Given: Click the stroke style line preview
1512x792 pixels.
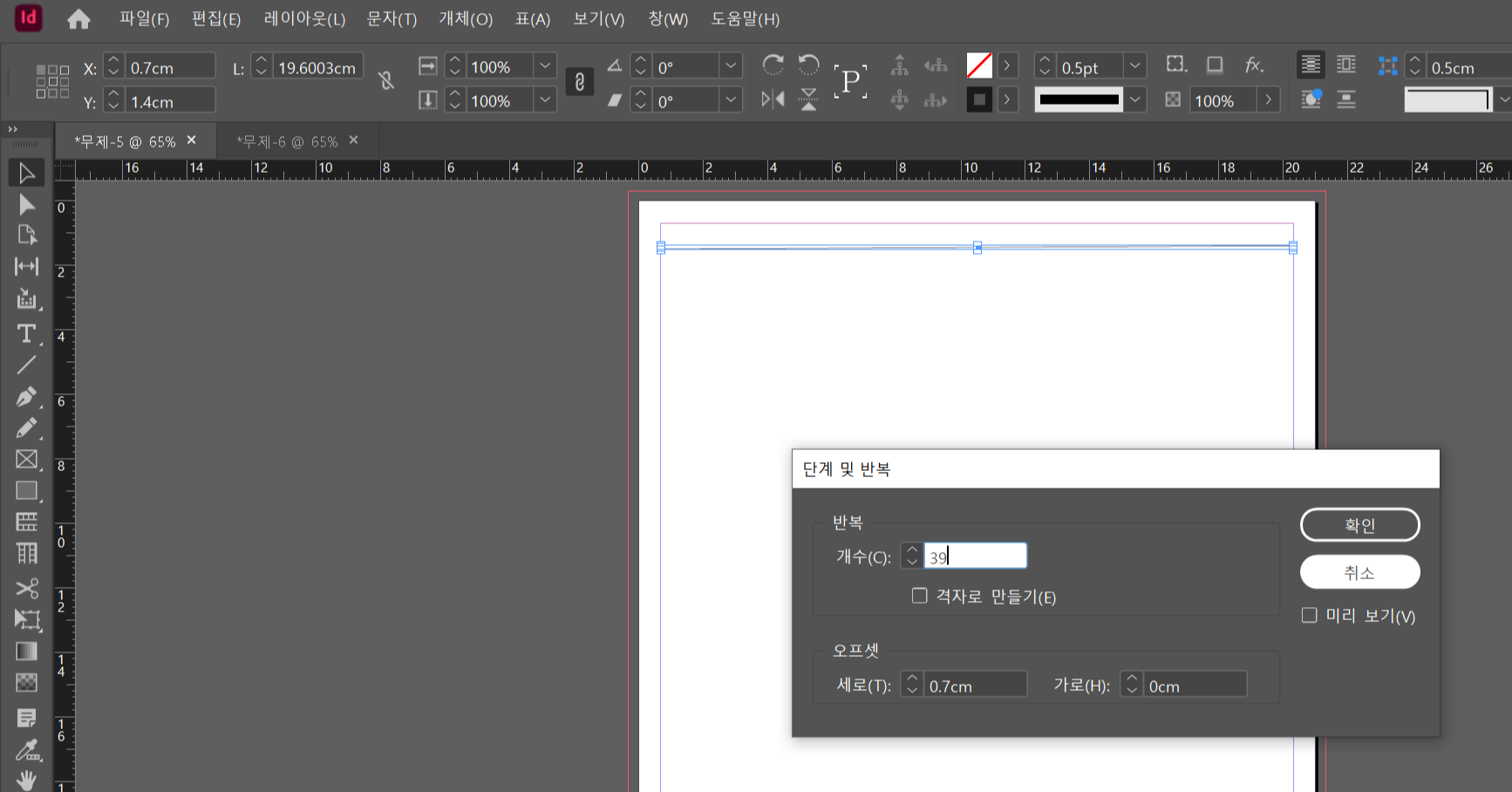Looking at the screenshot, I should pos(1079,99).
